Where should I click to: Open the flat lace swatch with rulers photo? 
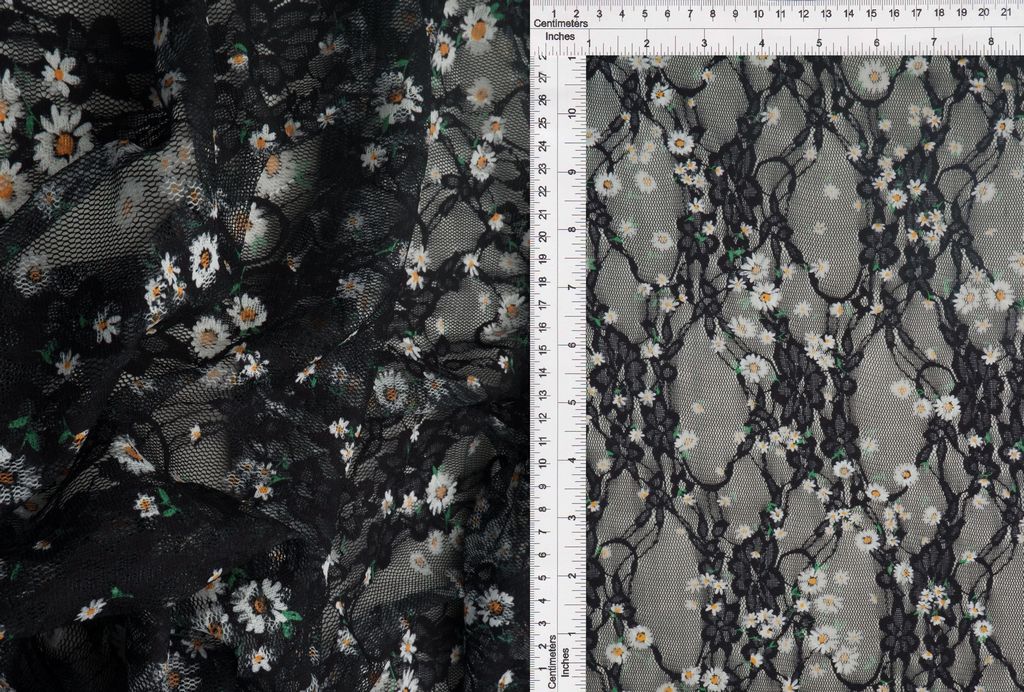tap(777, 346)
